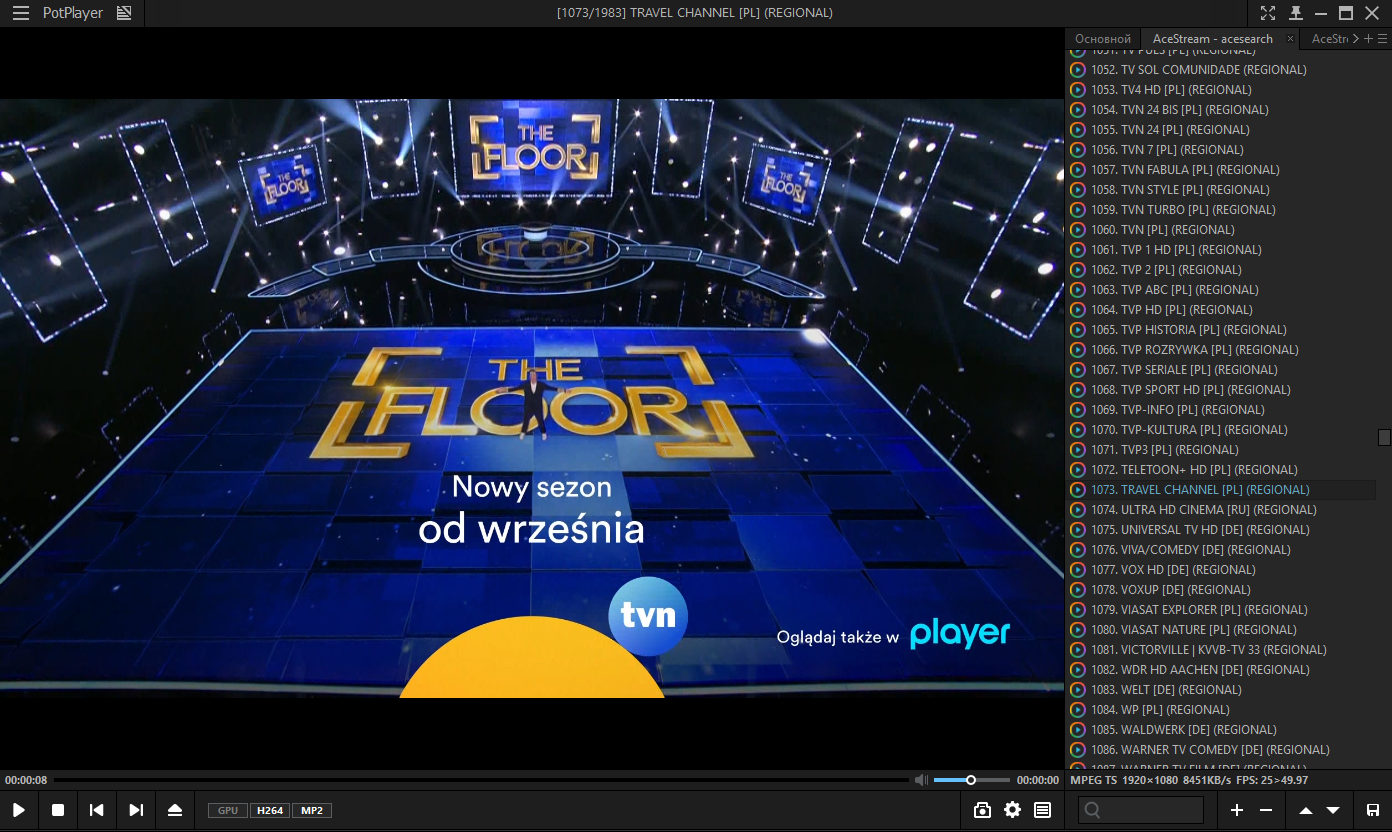Select 1054. TVN 24 BIS playlist entry
Viewport: 1392px width, 832px height.
click(x=1221, y=110)
